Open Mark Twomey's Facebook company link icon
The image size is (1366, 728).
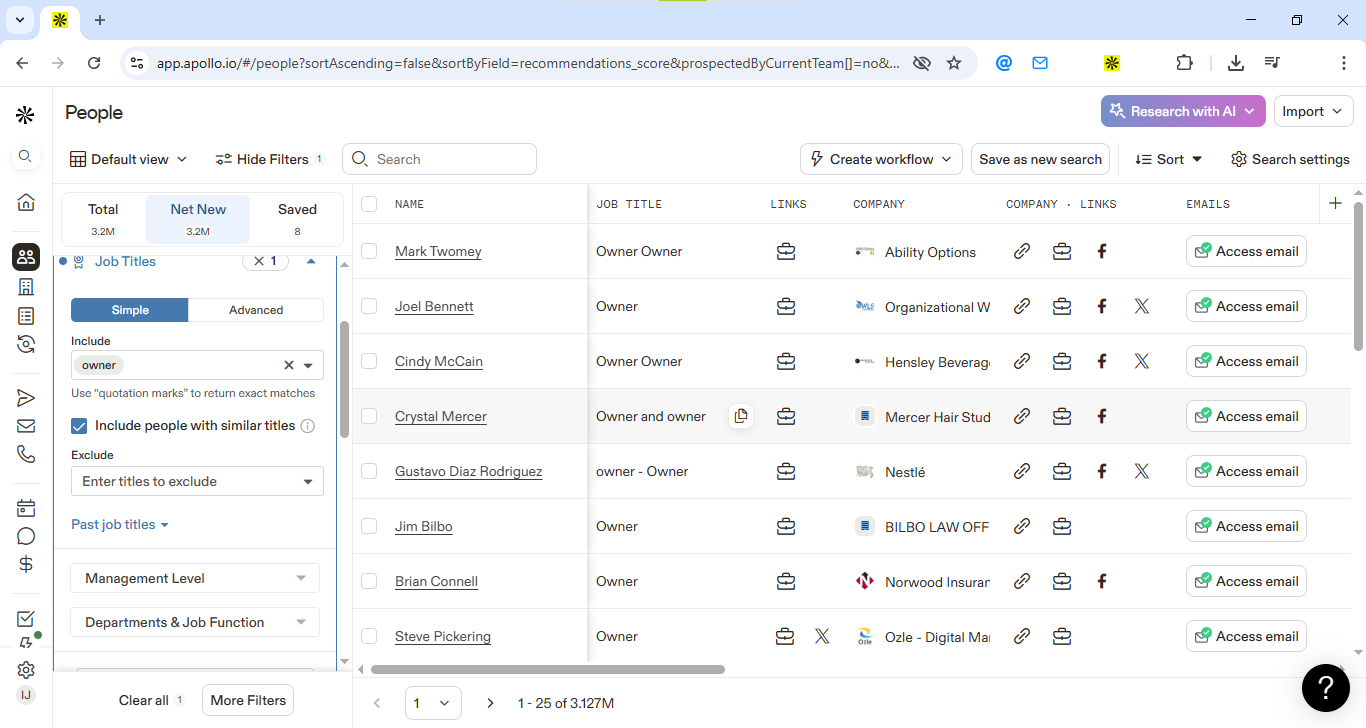(1102, 251)
